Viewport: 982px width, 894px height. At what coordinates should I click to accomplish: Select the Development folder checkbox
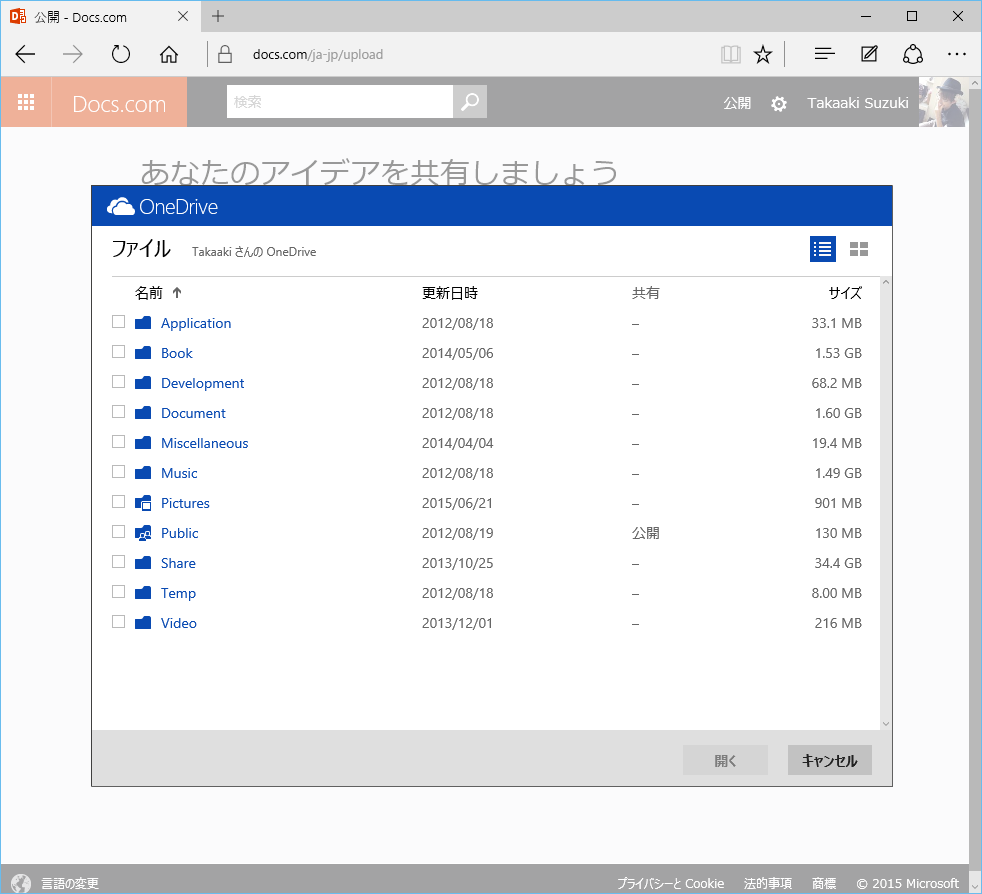click(x=118, y=382)
